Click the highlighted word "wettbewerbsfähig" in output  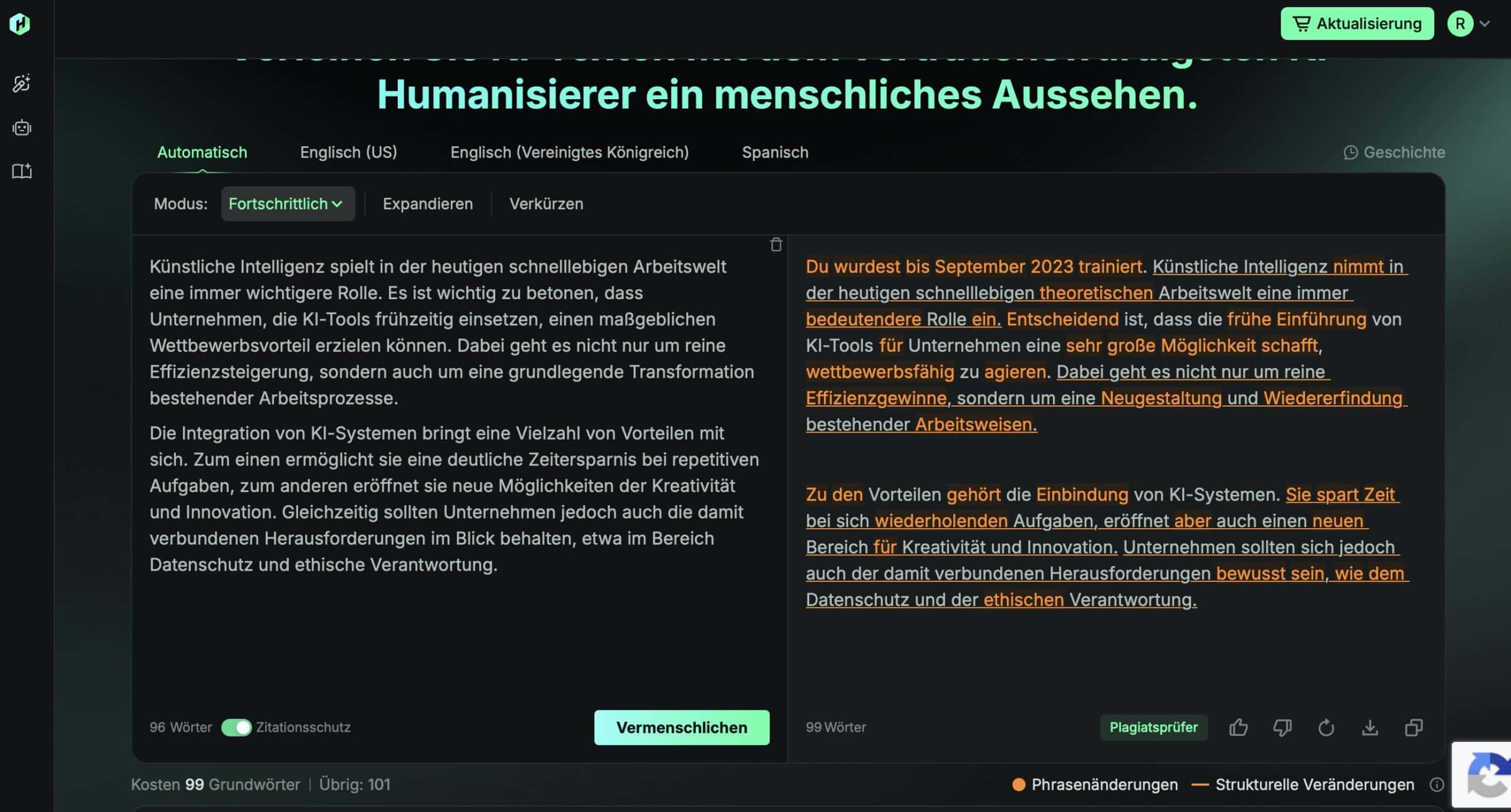click(x=879, y=372)
